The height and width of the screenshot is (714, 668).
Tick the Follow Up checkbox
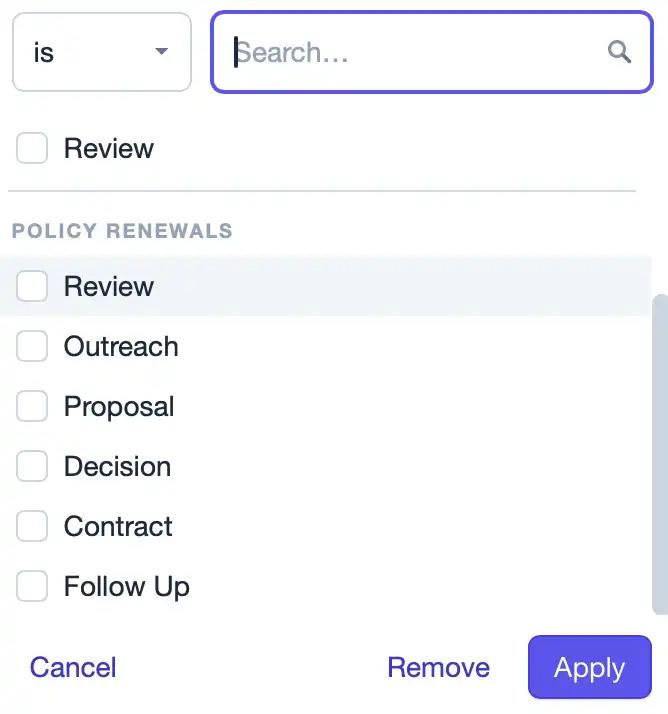point(32,586)
